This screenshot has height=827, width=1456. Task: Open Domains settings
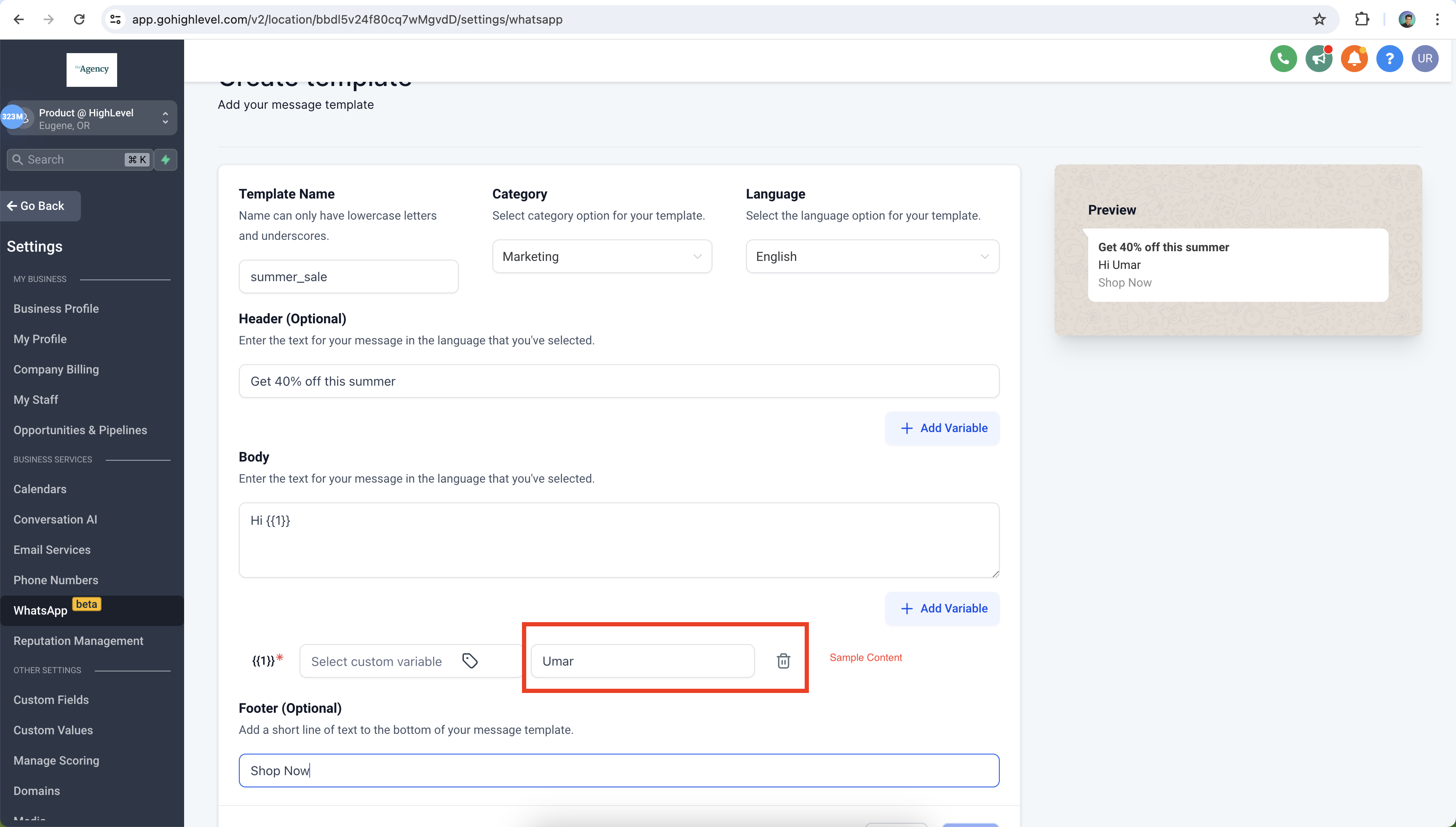click(37, 791)
